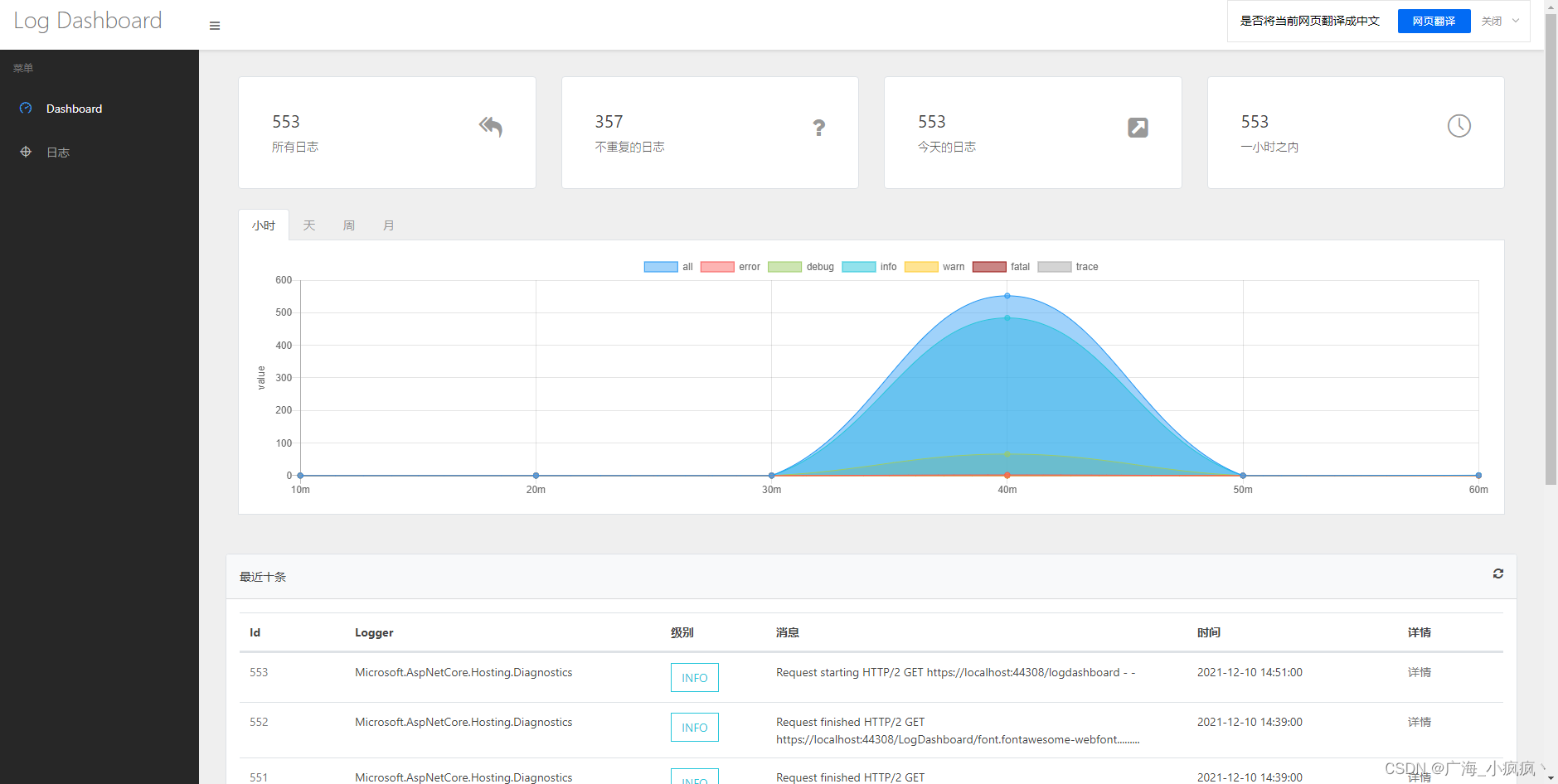
Task: Select the 周 chart tab
Action: click(349, 225)
